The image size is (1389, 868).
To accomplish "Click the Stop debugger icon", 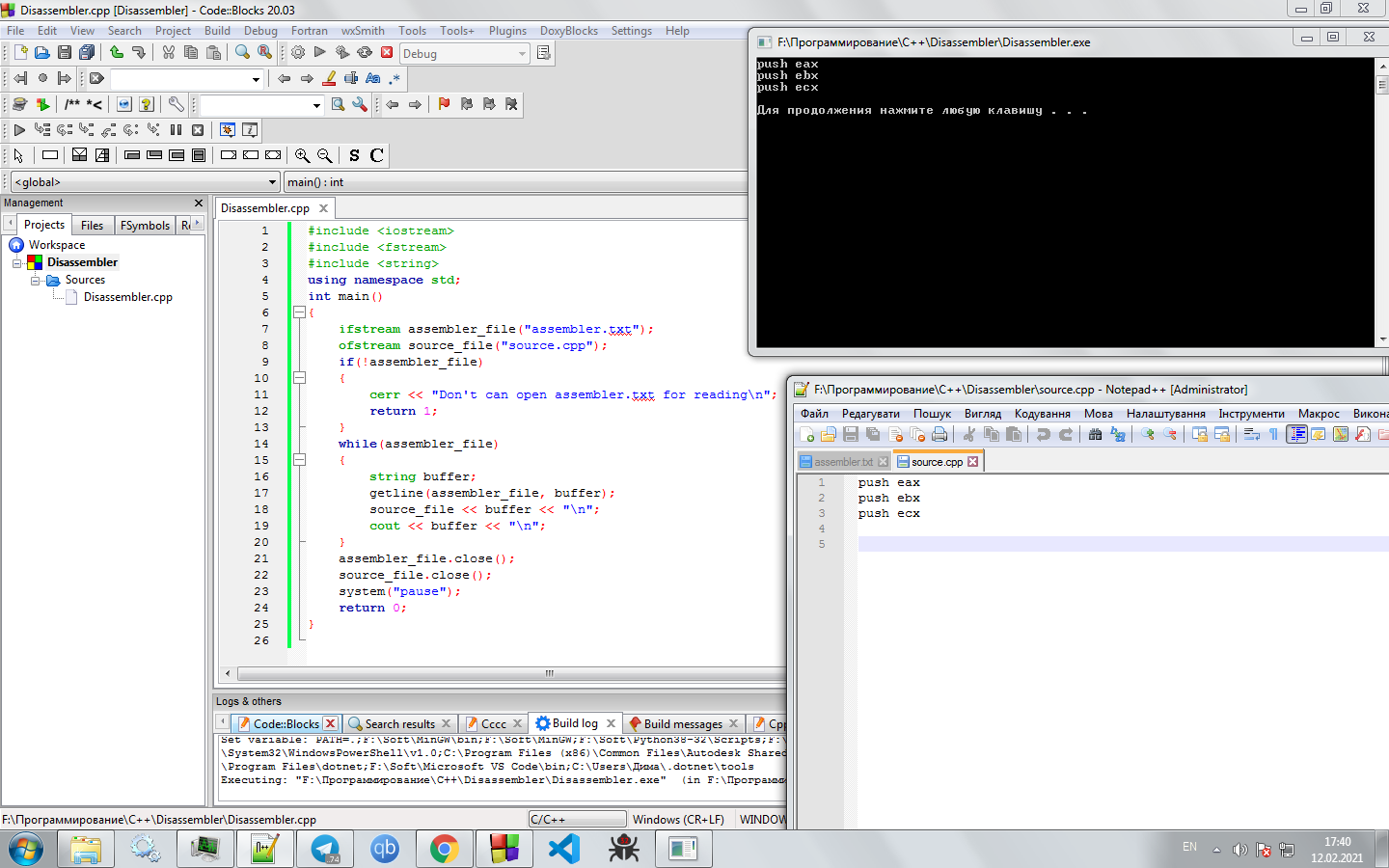I will 198,129.
